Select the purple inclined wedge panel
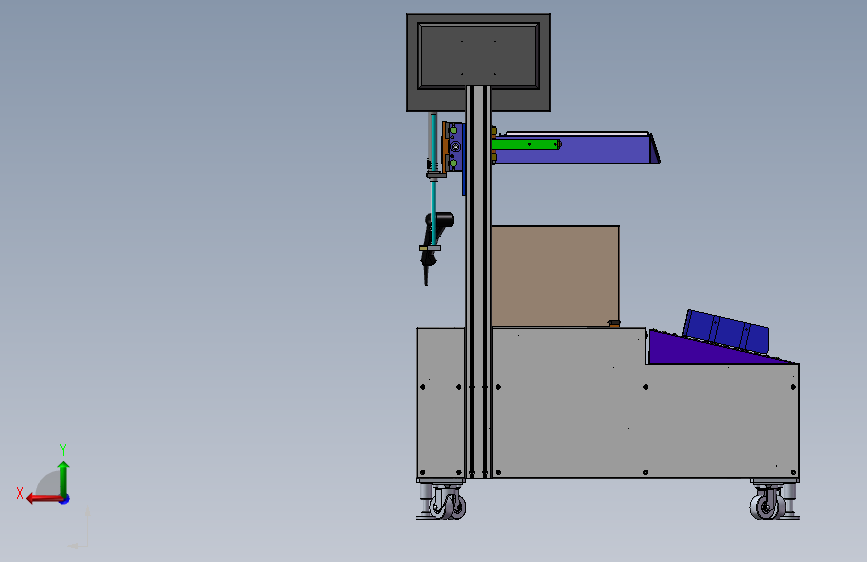 [713, 351]
